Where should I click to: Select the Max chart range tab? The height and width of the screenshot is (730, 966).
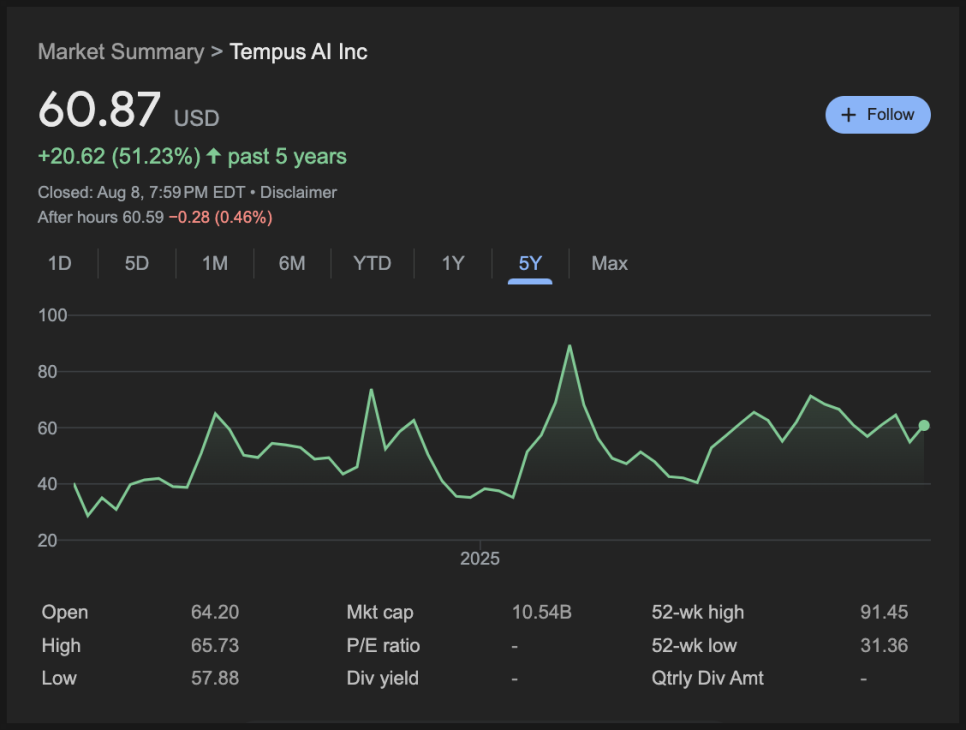[609, 264]
